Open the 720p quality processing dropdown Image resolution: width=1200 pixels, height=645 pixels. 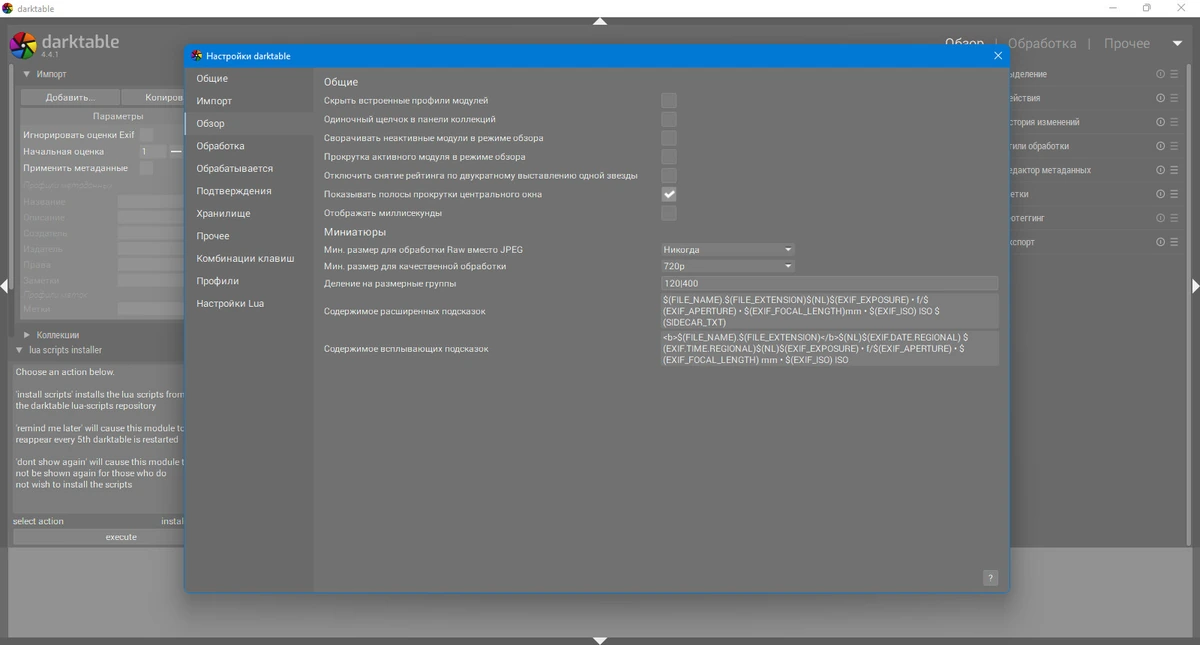(727, 267)
